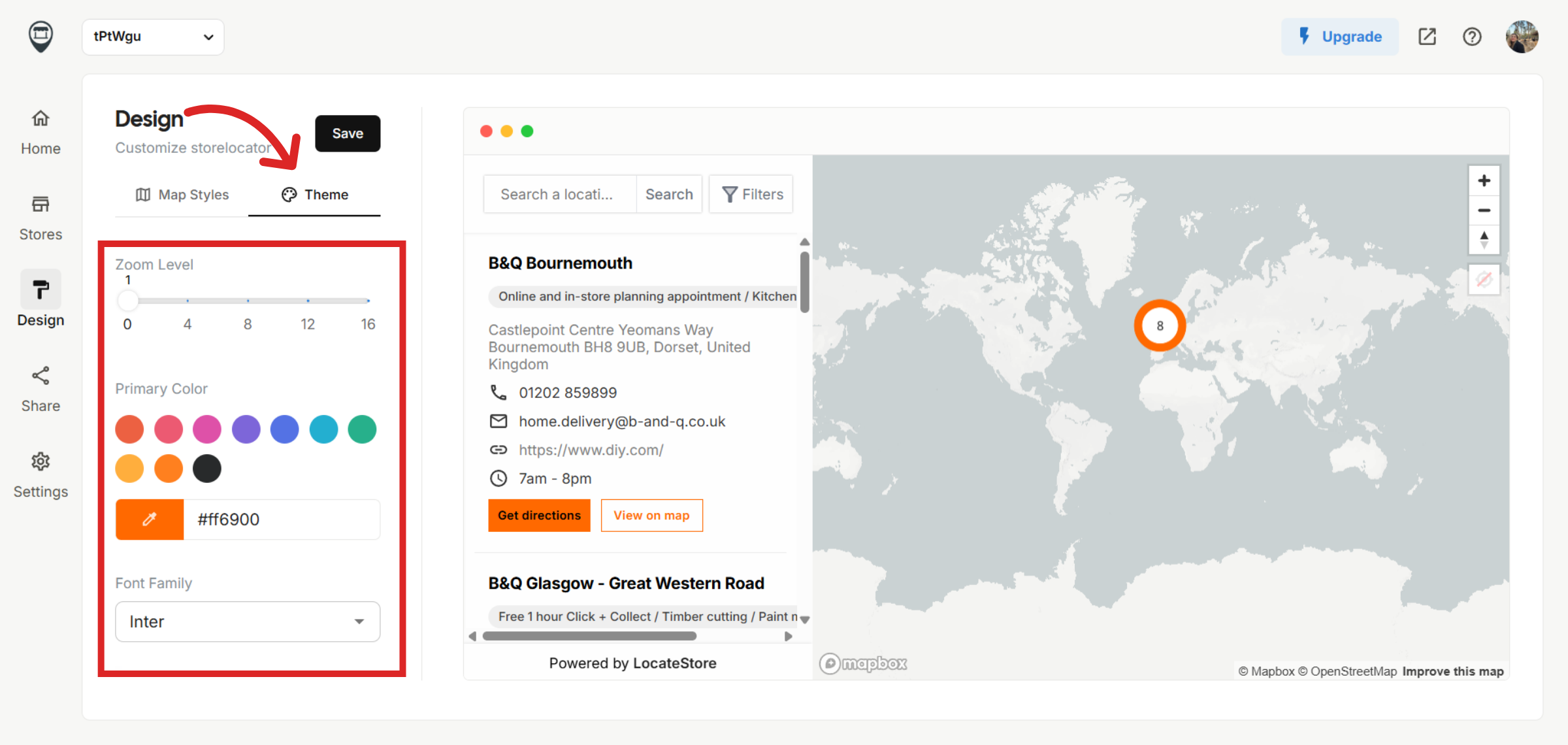Select the yellow-orange primary color swatch
The height and width of the screenshot is (745, 1568).
coord(129,469)
